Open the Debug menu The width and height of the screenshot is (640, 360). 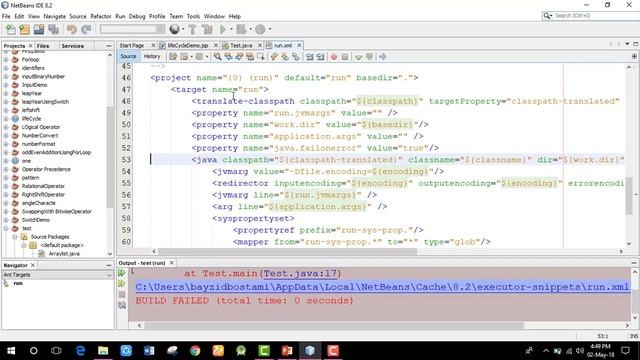click(x=137, y=16)
